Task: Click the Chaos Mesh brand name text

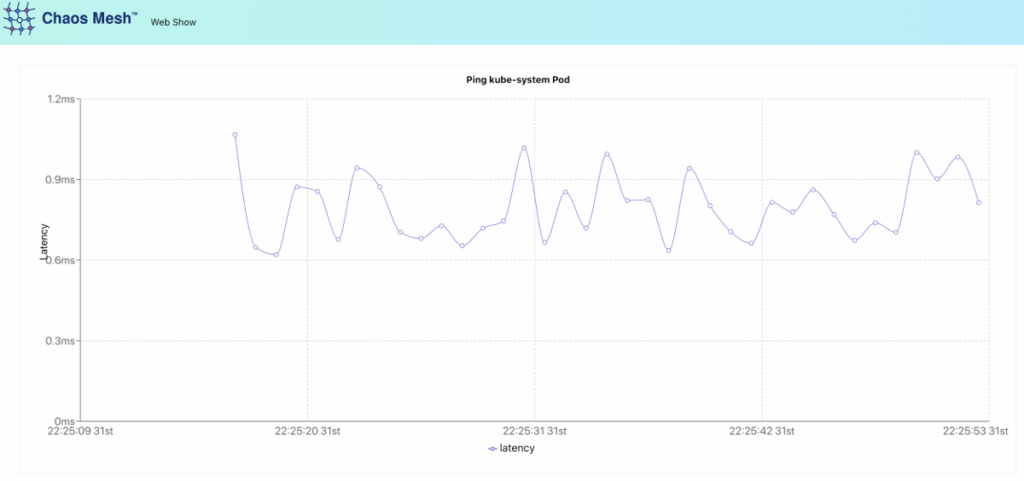Action: point(89,17)
